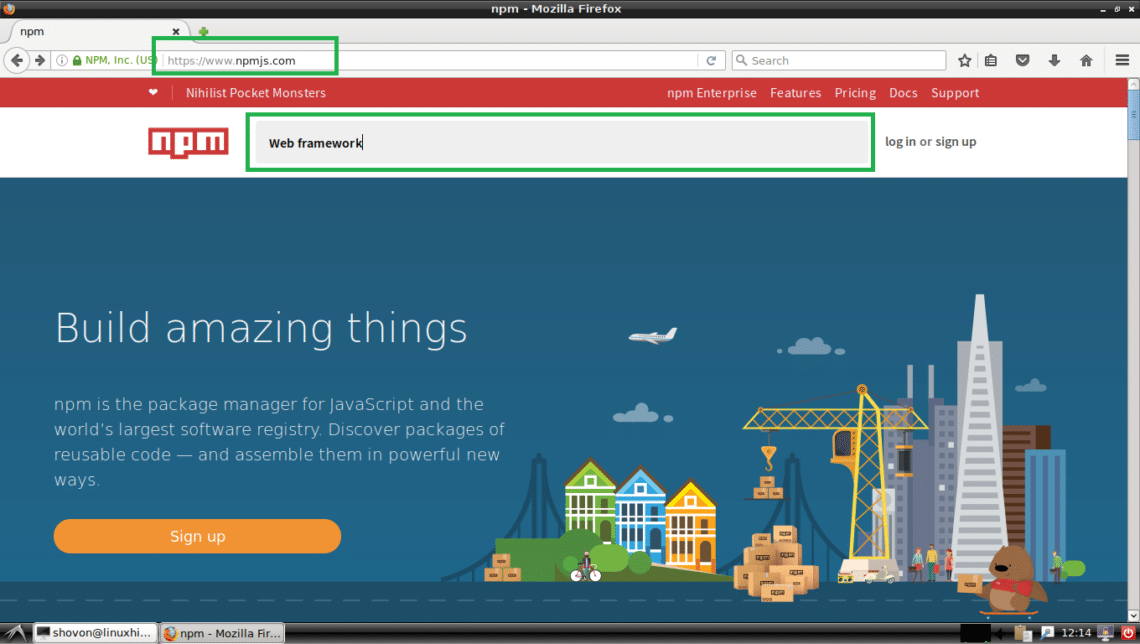Click the Firefox icon in the title bar
Viewport: 1140px width, 644px height.
[x=9, y=9]
